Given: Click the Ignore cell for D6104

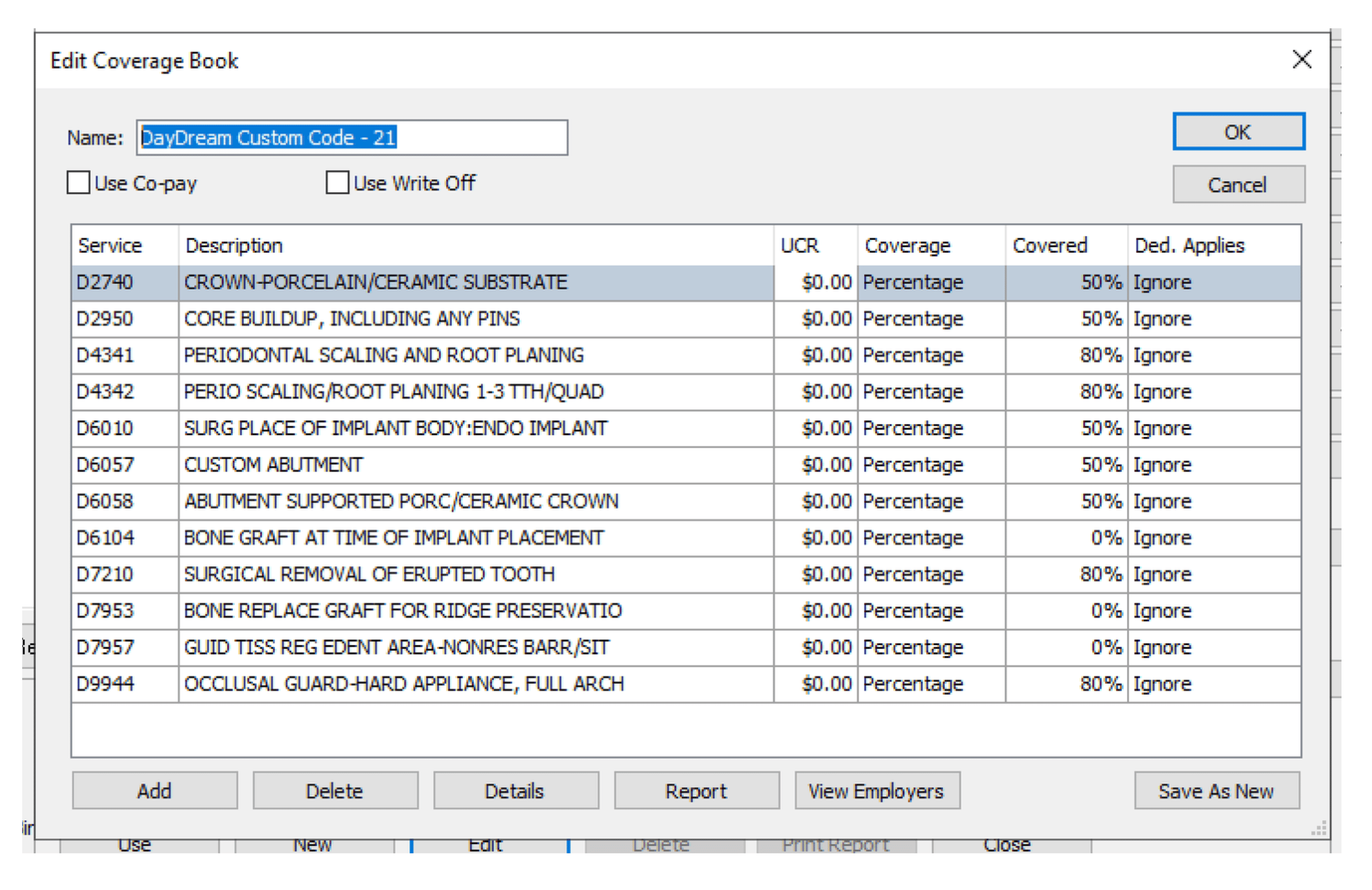Looking at the screenshot, I should [1214, 538].
